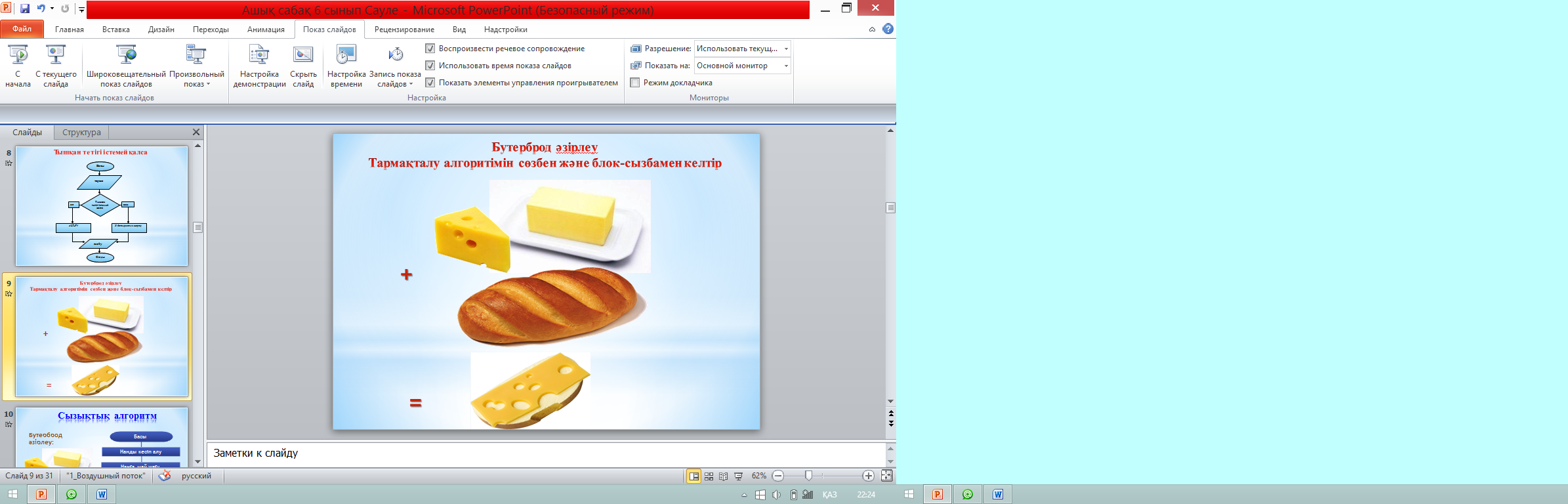Screen dimensions: 1568x504
Task: Open Word in the right screen's taskbar
Action: [998, 494]
